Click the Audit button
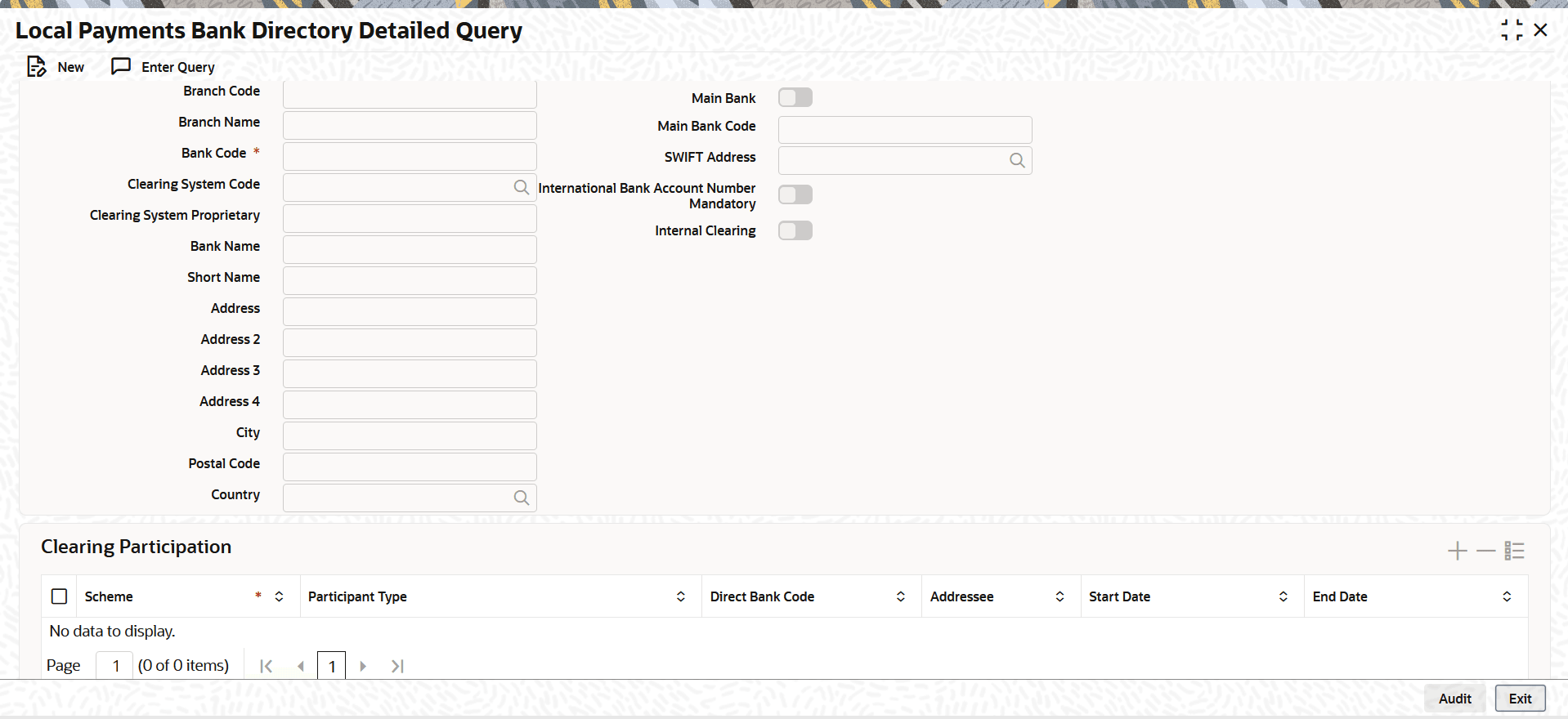 [1455, 699]
